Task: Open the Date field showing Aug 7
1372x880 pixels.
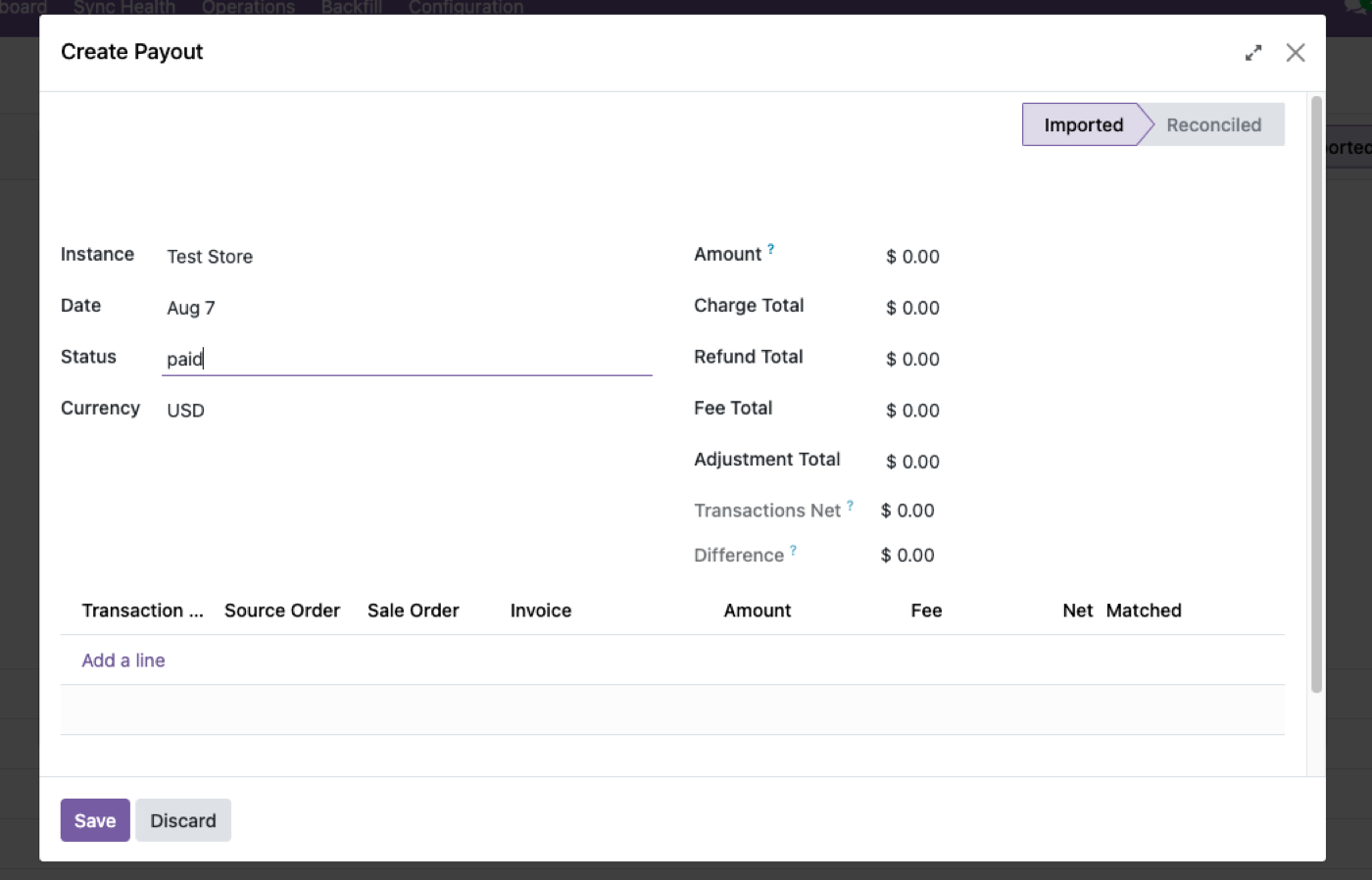Action: (x=407, y=308)
